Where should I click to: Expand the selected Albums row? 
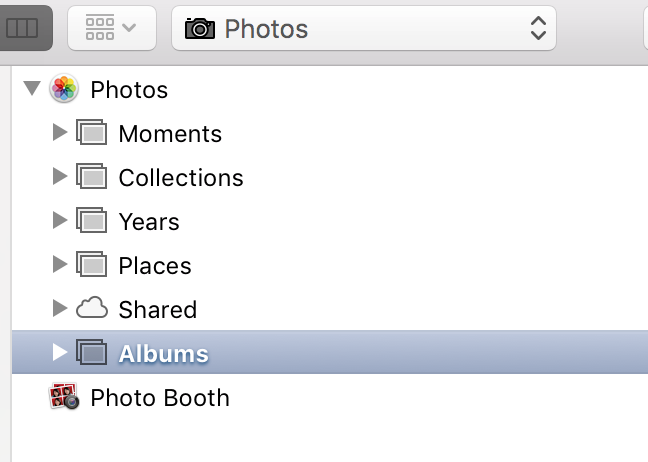60,352
